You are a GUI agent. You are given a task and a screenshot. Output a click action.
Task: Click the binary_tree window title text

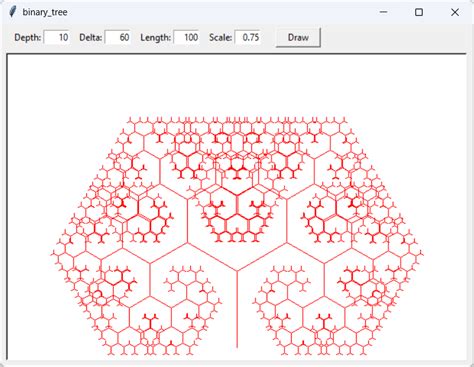tap(45, 12)
